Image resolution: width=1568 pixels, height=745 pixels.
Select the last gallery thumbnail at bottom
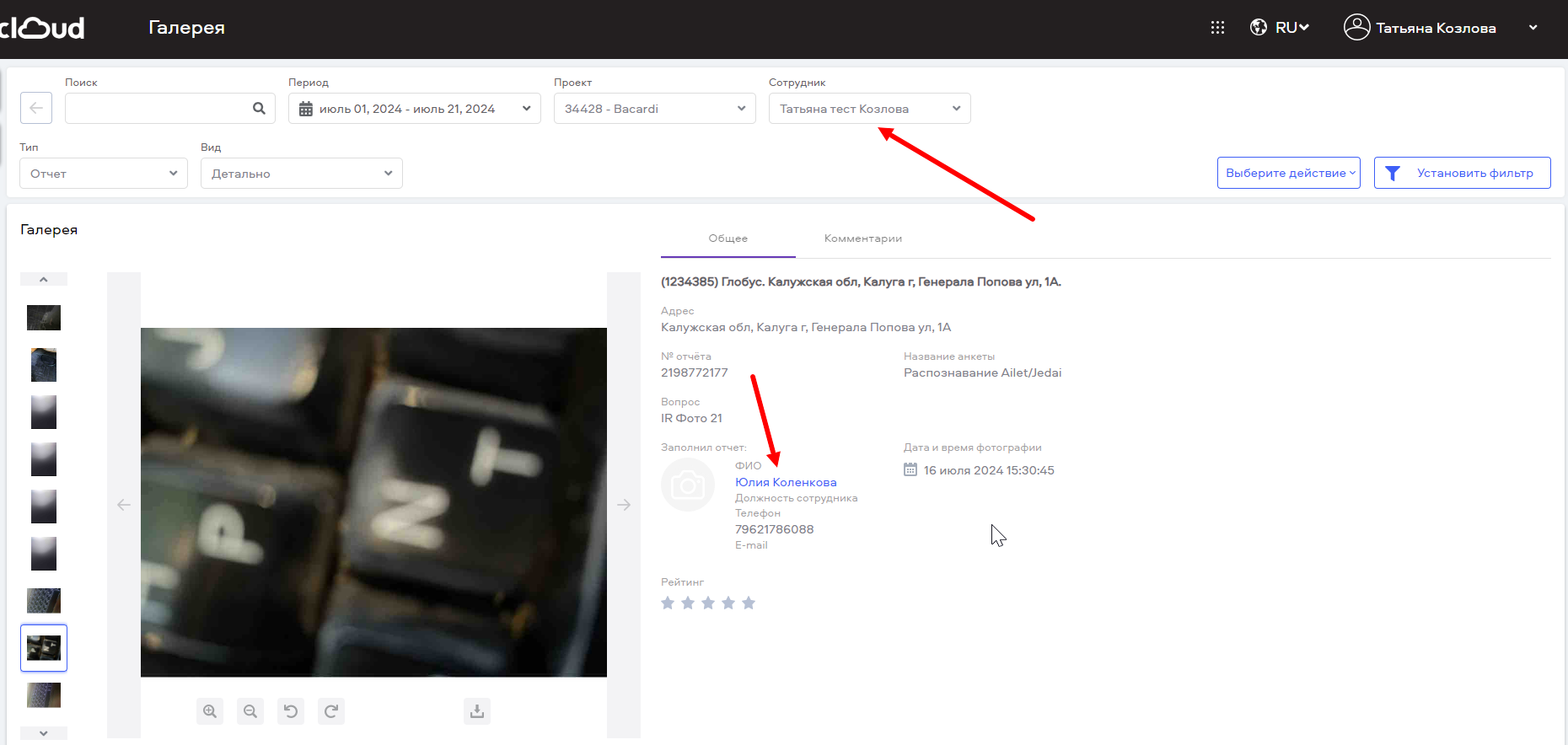[44, 695]
